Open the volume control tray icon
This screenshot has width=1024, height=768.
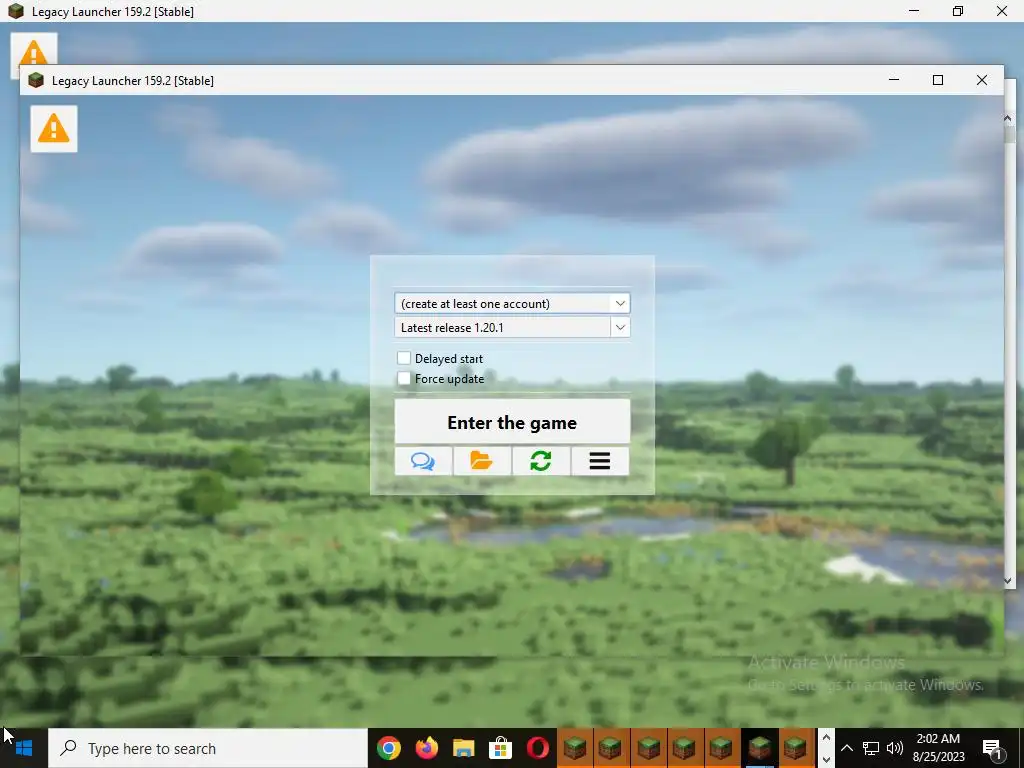click(895, 748)
